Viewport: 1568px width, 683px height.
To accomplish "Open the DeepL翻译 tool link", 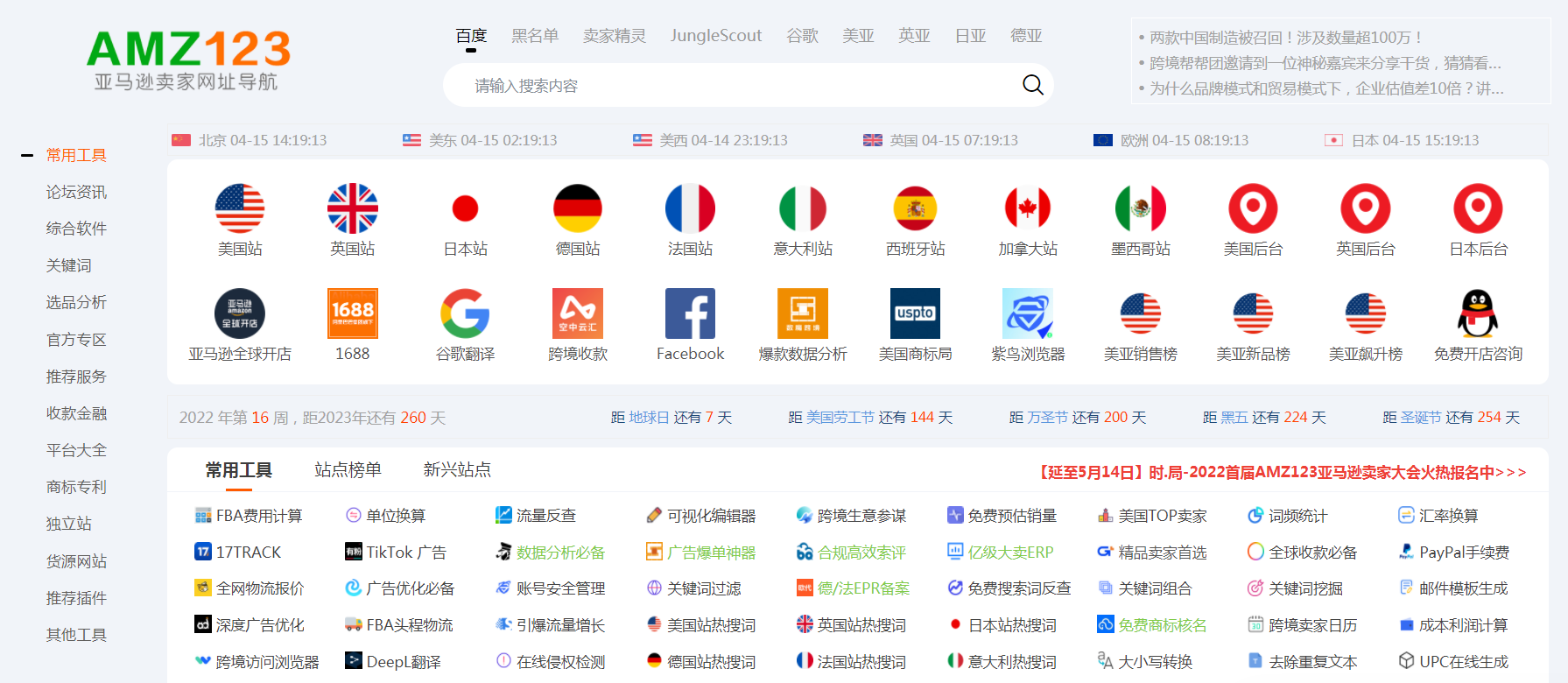I will click(x=393, y=662).
